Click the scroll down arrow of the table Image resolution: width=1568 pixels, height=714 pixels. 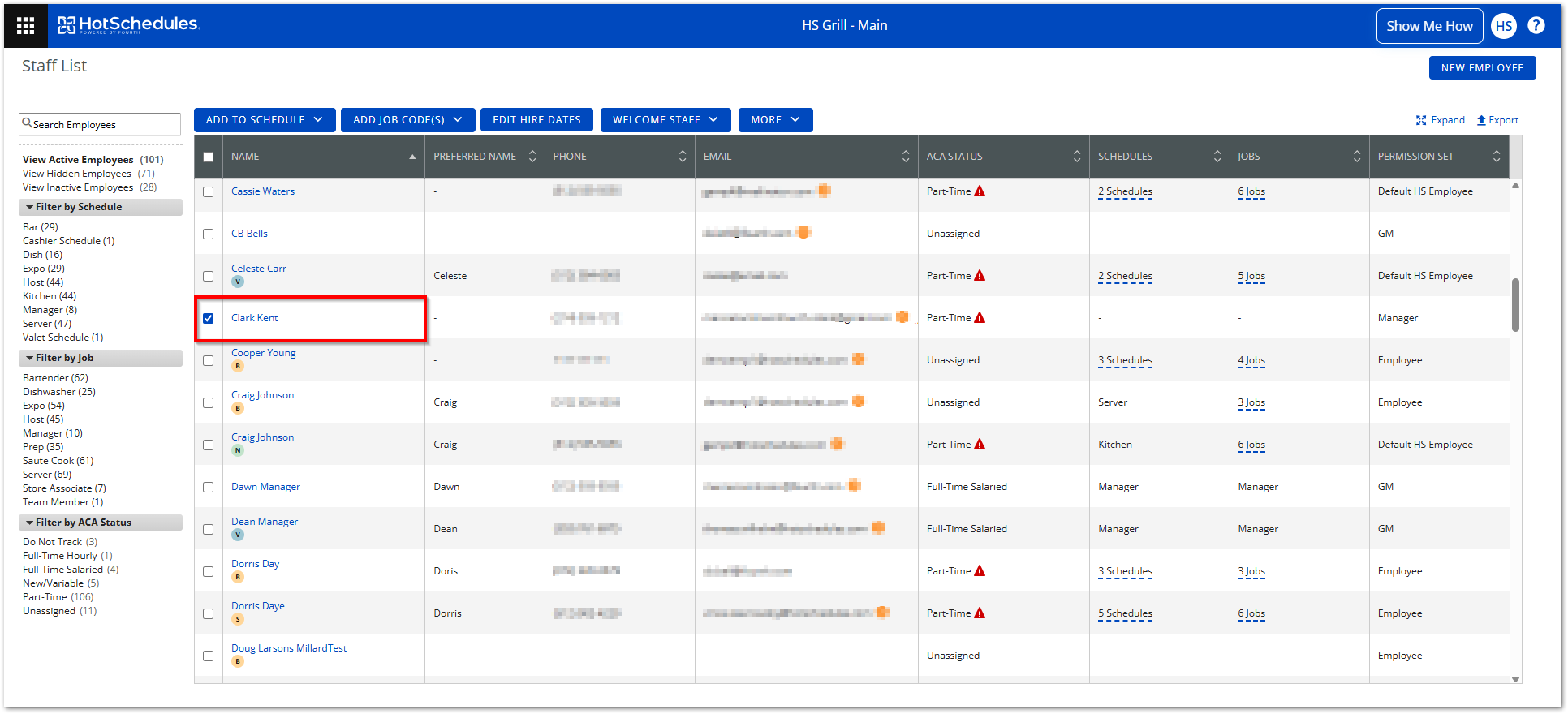click(x=1515, y=679)
